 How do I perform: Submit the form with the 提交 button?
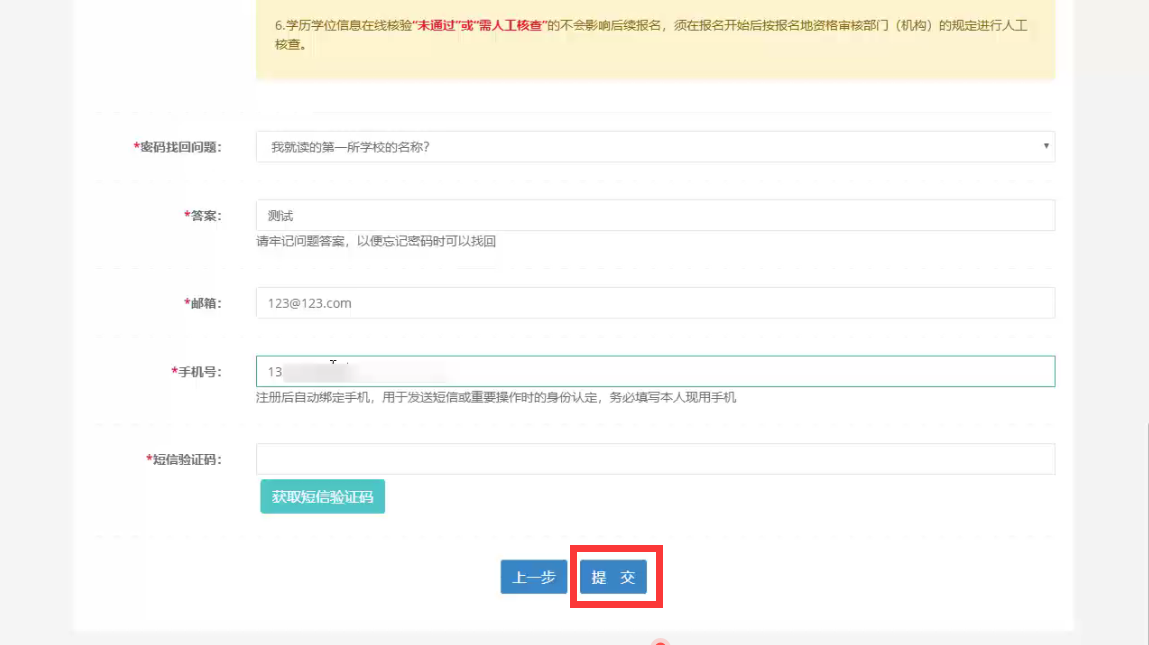613,577
